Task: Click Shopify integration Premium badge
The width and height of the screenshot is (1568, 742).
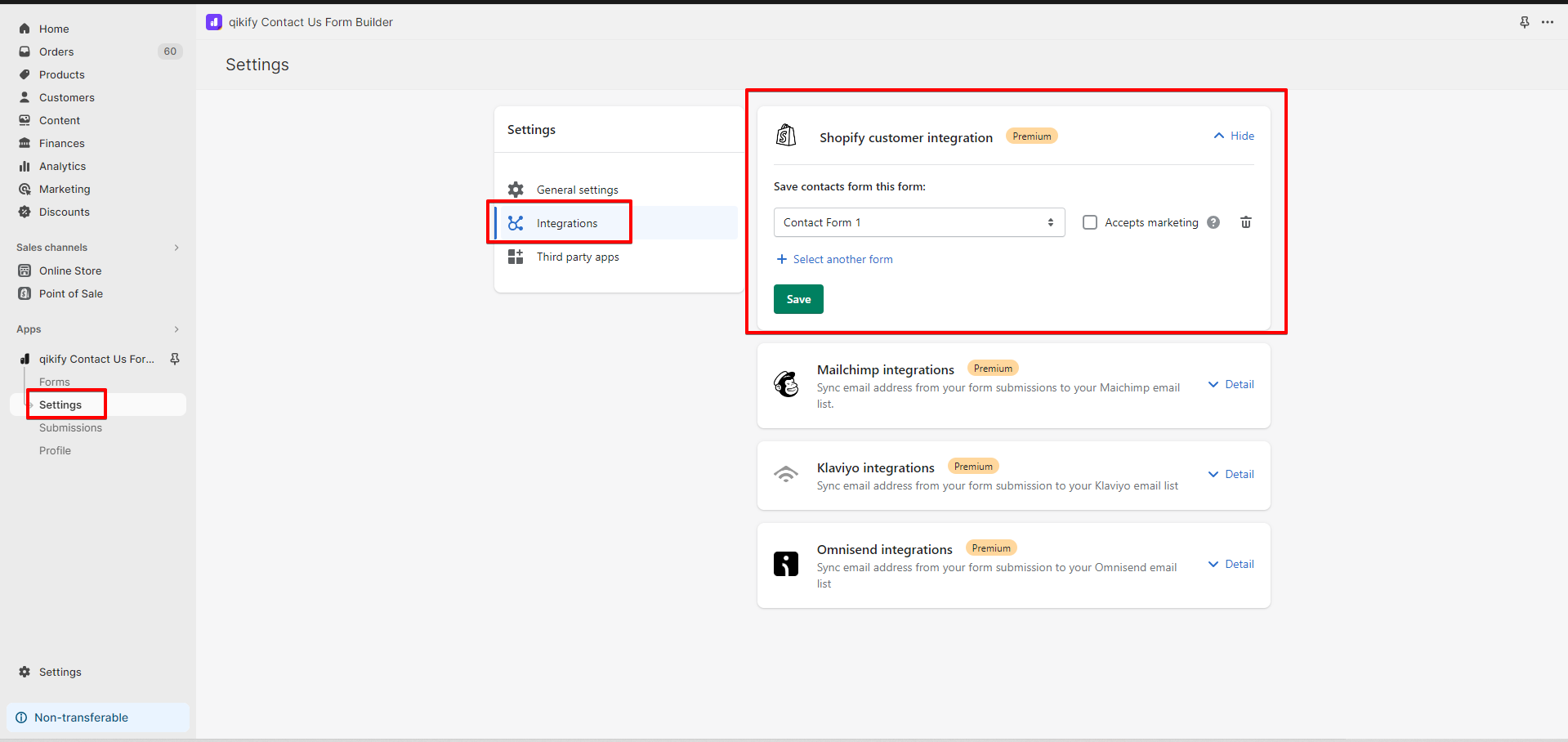Action: click(x=1032, y=136)
